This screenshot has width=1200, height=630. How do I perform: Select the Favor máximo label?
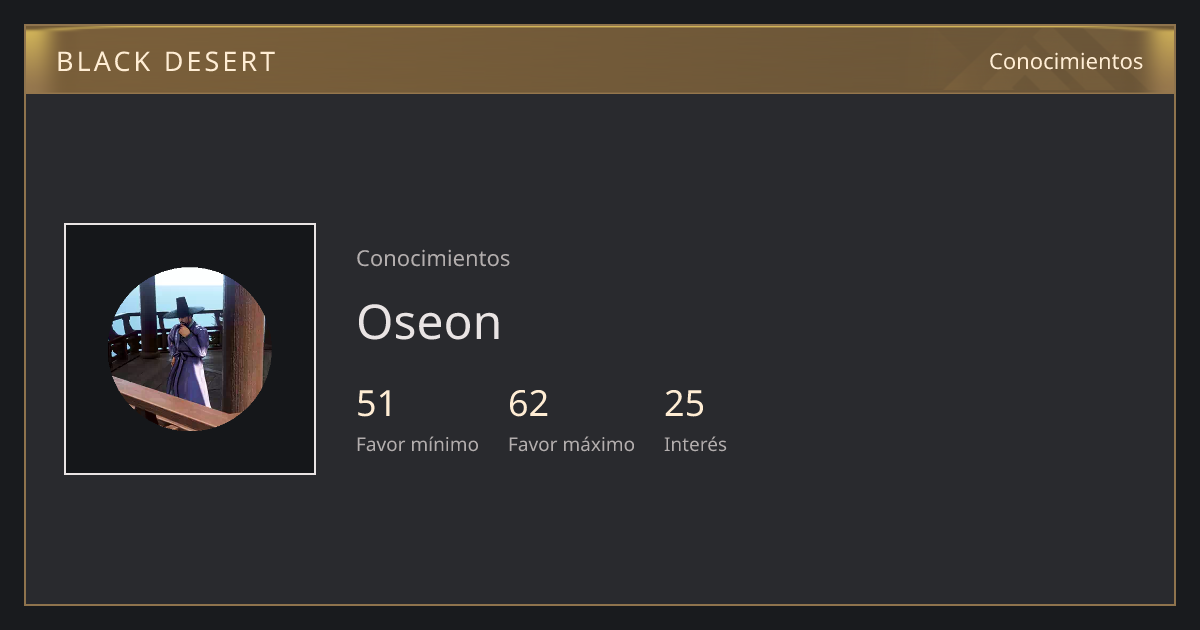[x=571, y=444]
